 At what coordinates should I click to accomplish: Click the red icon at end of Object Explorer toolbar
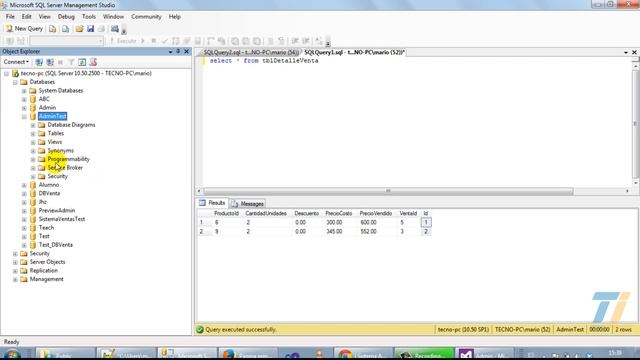[x=93, y=62]
